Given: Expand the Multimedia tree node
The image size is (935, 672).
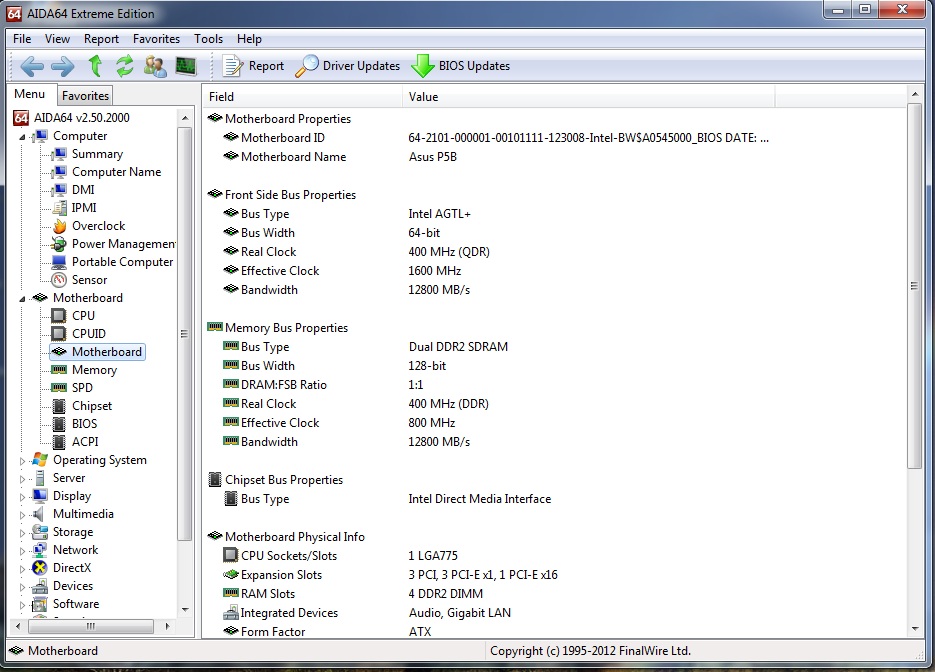Looking at the screenshot, I should [x=22, y=514].
